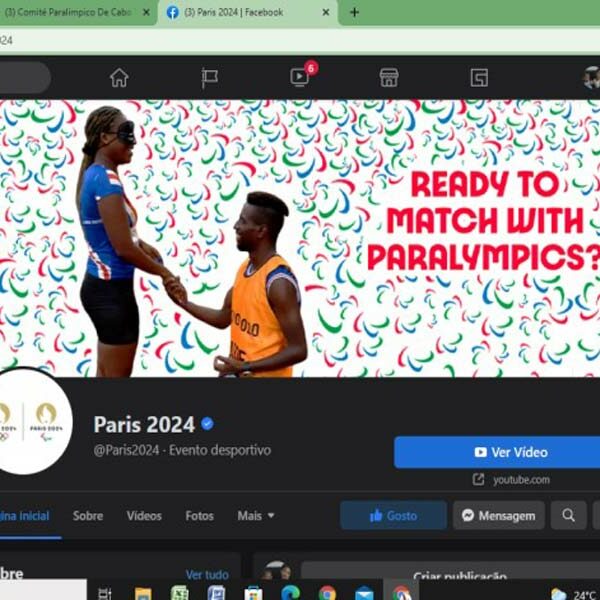The image size is (600, 600).
Task: Open Marketplace storefront icon
Action: (x=389, y=78)
